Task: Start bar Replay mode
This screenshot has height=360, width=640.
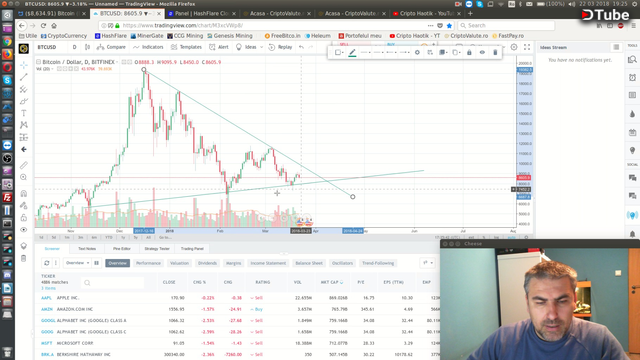Action: [280, 47]
